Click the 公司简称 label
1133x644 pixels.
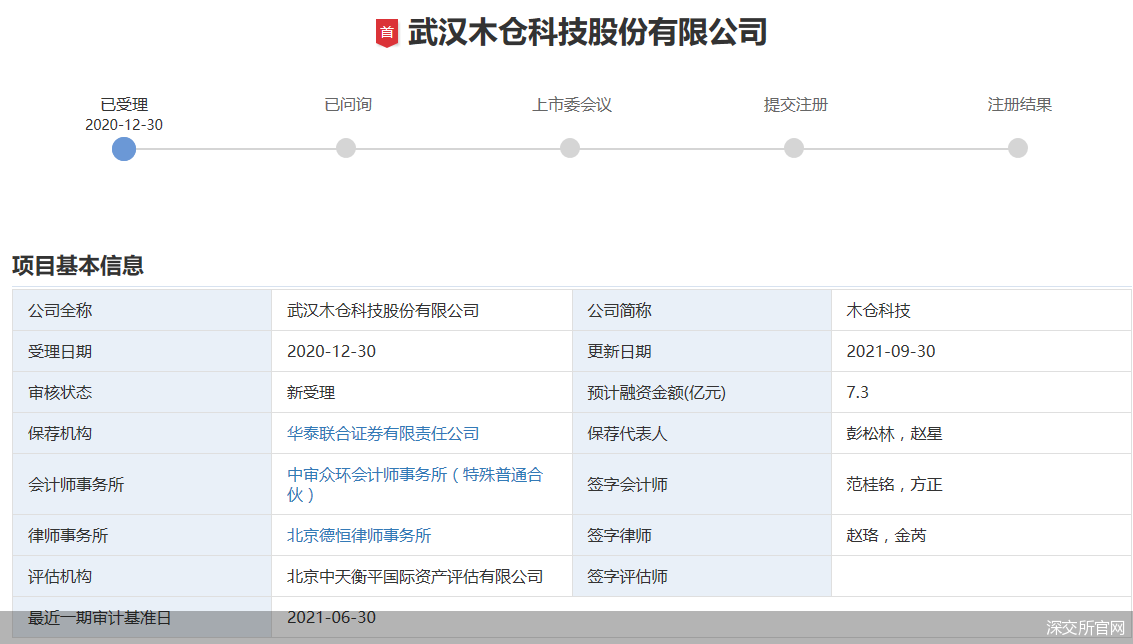[619, 311]
